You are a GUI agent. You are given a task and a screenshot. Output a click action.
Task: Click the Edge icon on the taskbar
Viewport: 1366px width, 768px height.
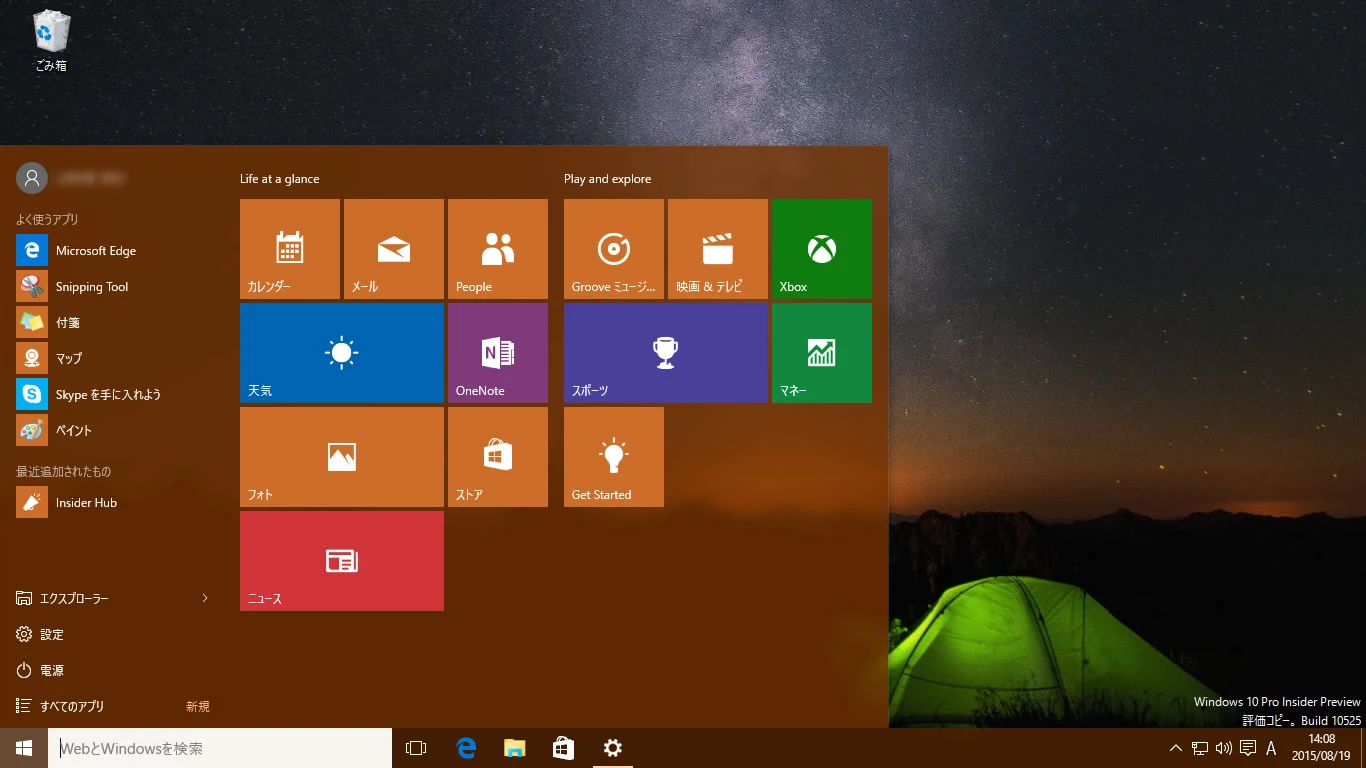(466, 748)
